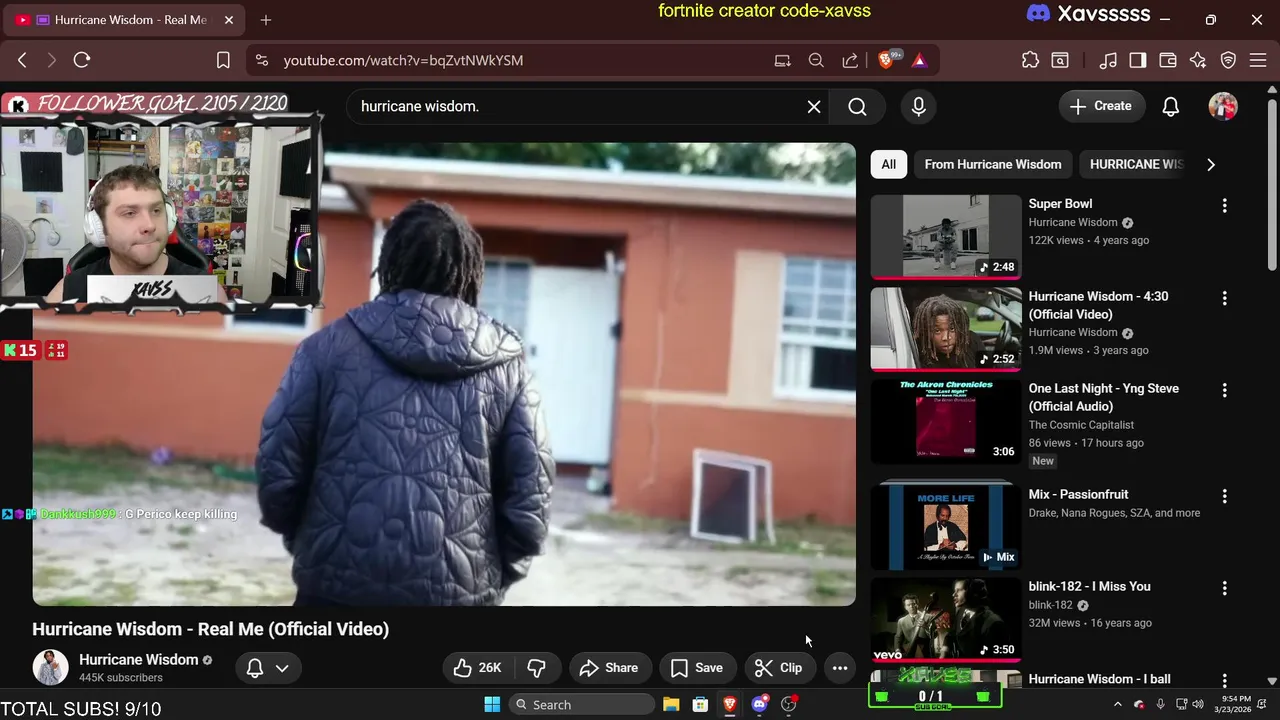Screen dimensions: 1280x720
Task: Open The Cosmic Capitalist channel name
Action: (1081, 425)
